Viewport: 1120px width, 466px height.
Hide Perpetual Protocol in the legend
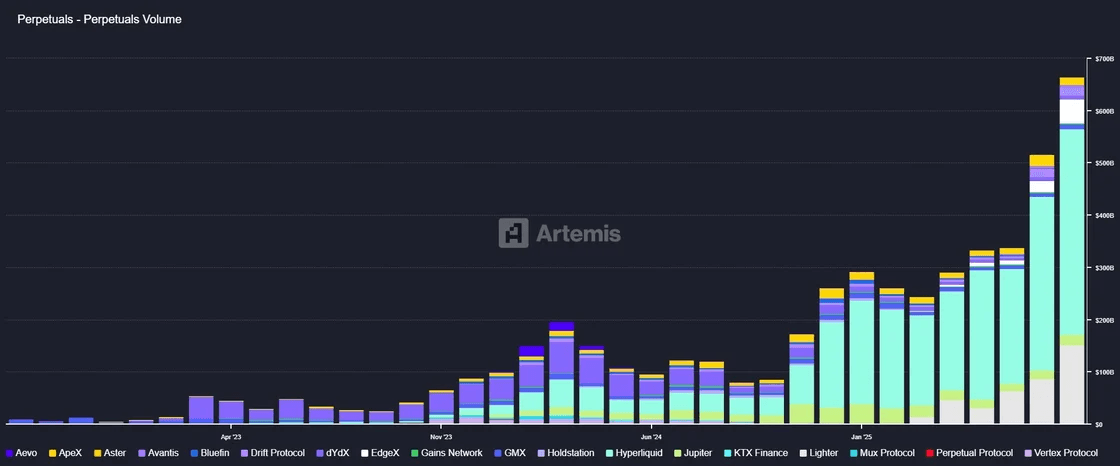coord(969,453)
